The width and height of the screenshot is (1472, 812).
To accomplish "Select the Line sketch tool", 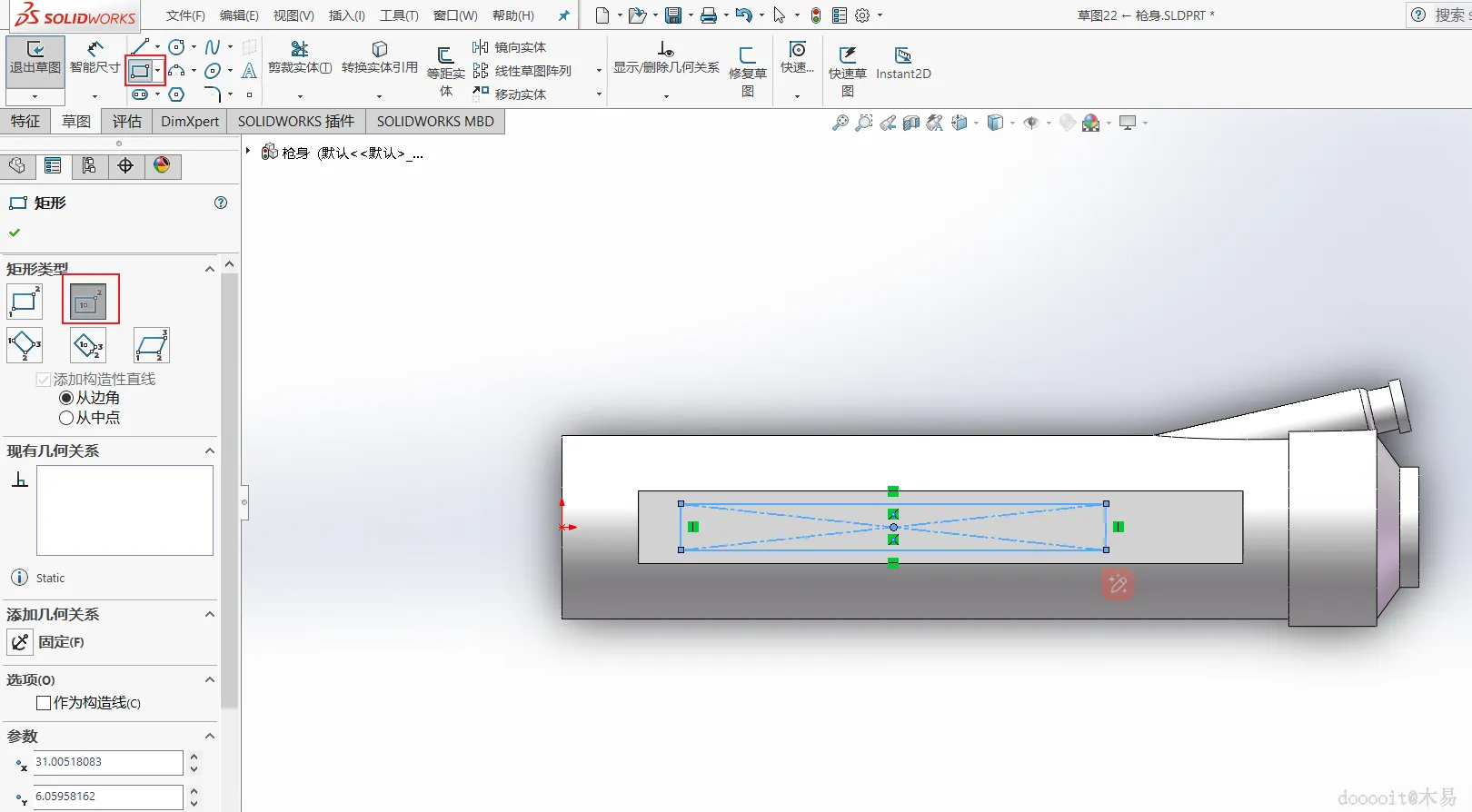I will [140, 47].
